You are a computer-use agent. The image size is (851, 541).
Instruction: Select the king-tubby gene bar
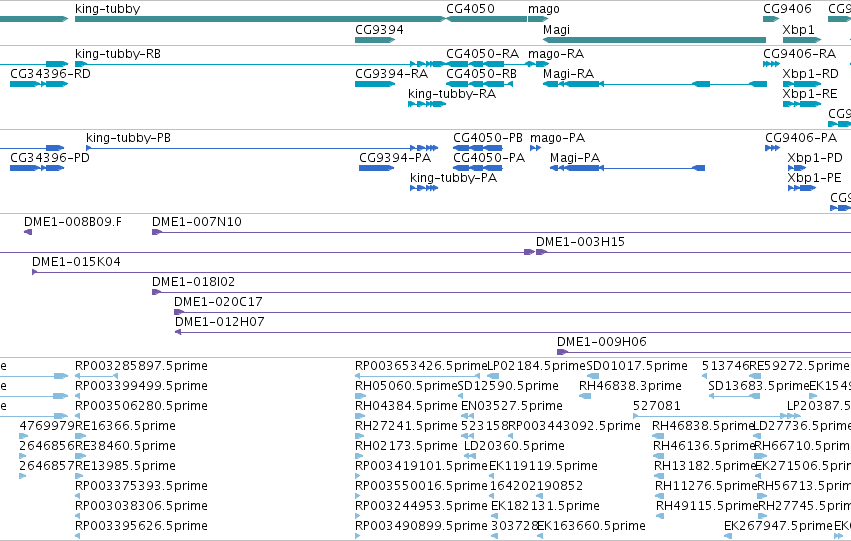coord(261,19)
